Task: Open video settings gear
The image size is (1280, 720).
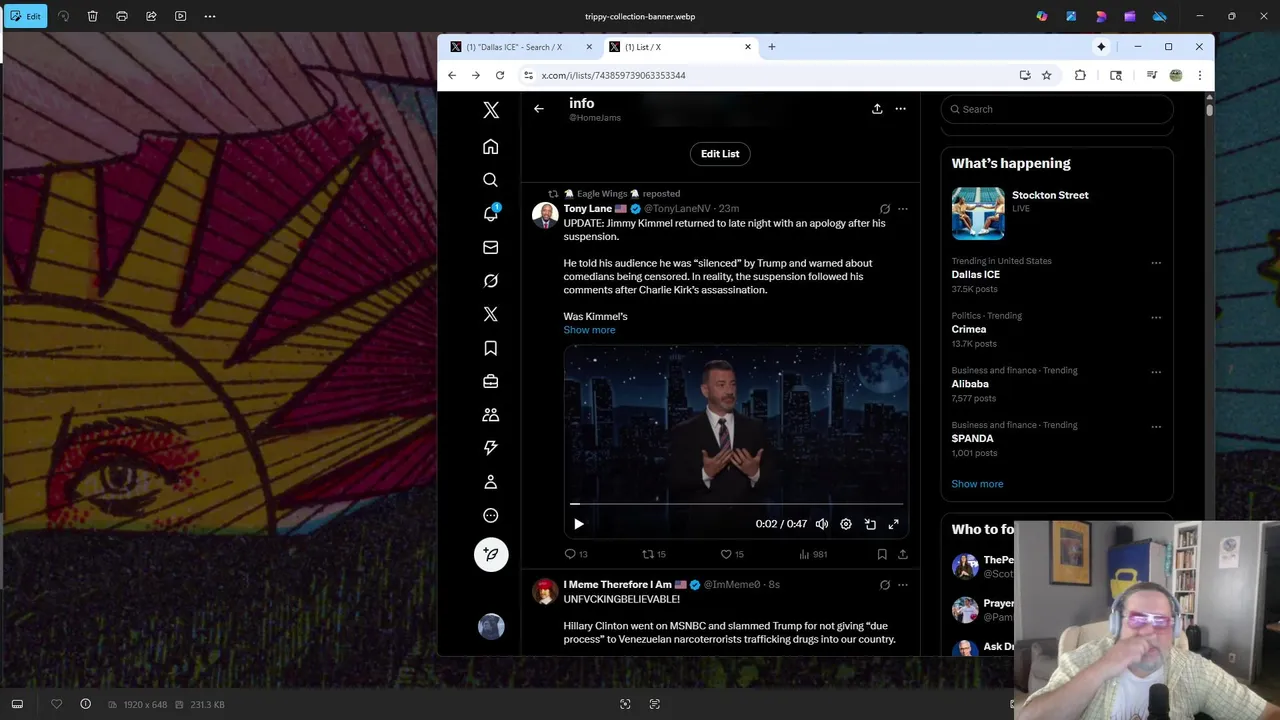Action: tap(846, 524)
